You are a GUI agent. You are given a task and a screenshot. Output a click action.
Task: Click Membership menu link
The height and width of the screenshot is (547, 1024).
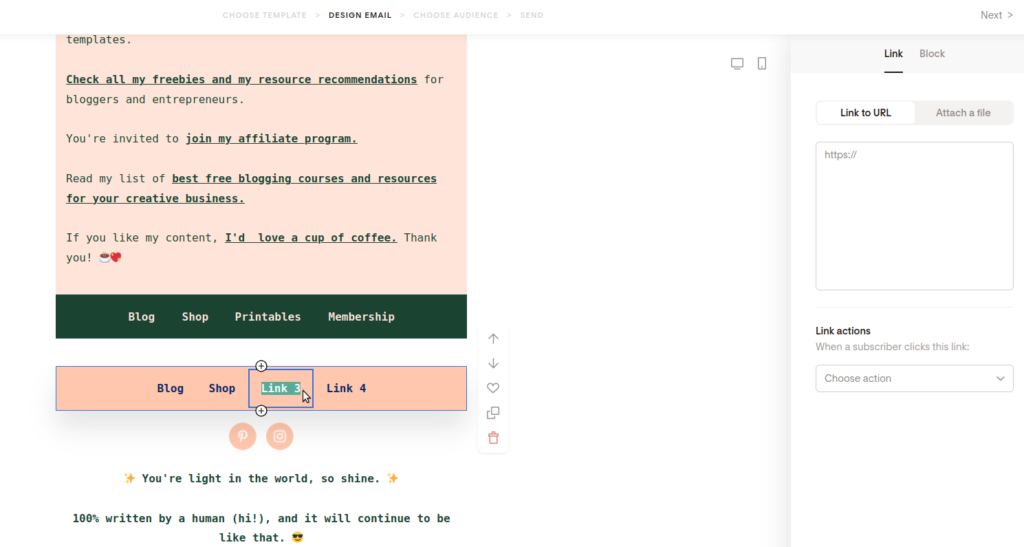361,317
